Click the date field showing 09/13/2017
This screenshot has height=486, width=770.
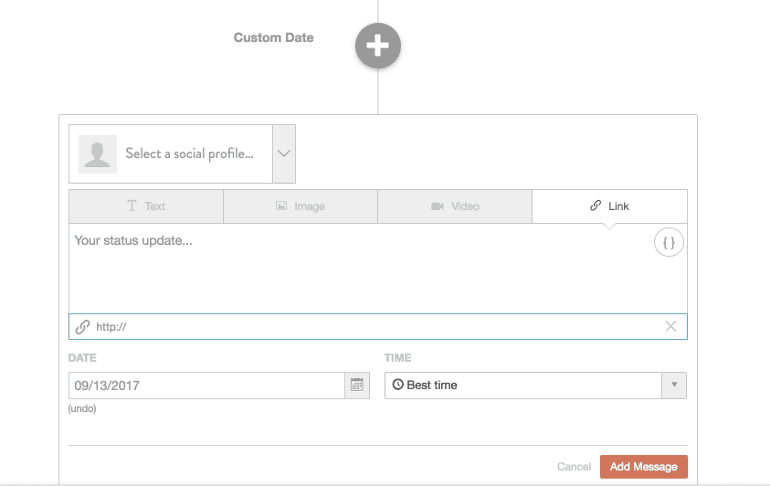coord(205,385)
